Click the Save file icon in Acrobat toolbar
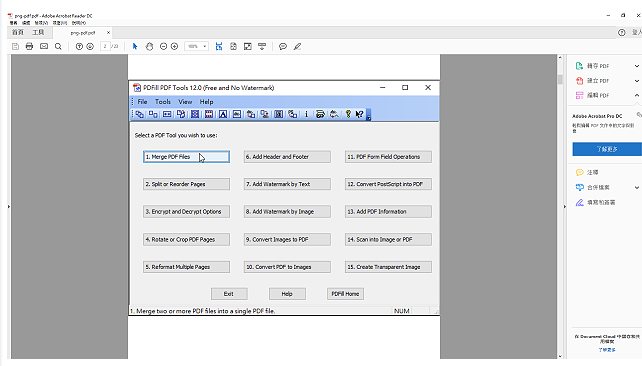642x366 pixels. tap(15, 46)
